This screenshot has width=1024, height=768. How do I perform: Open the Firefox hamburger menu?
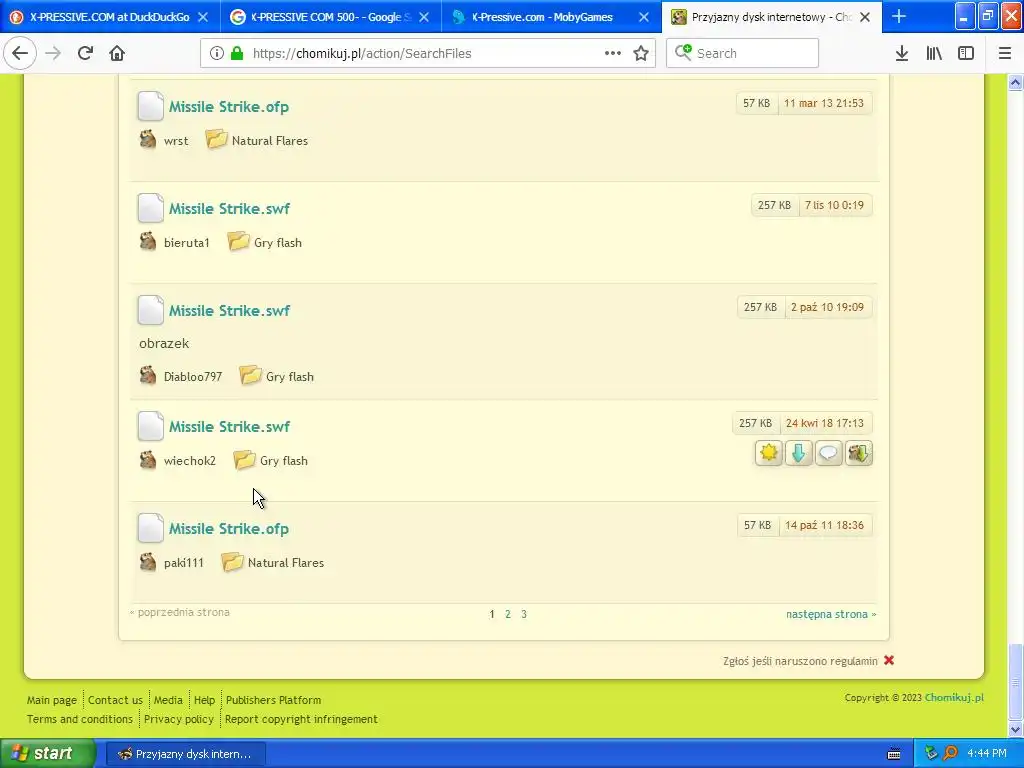(x=1005, y=53)
